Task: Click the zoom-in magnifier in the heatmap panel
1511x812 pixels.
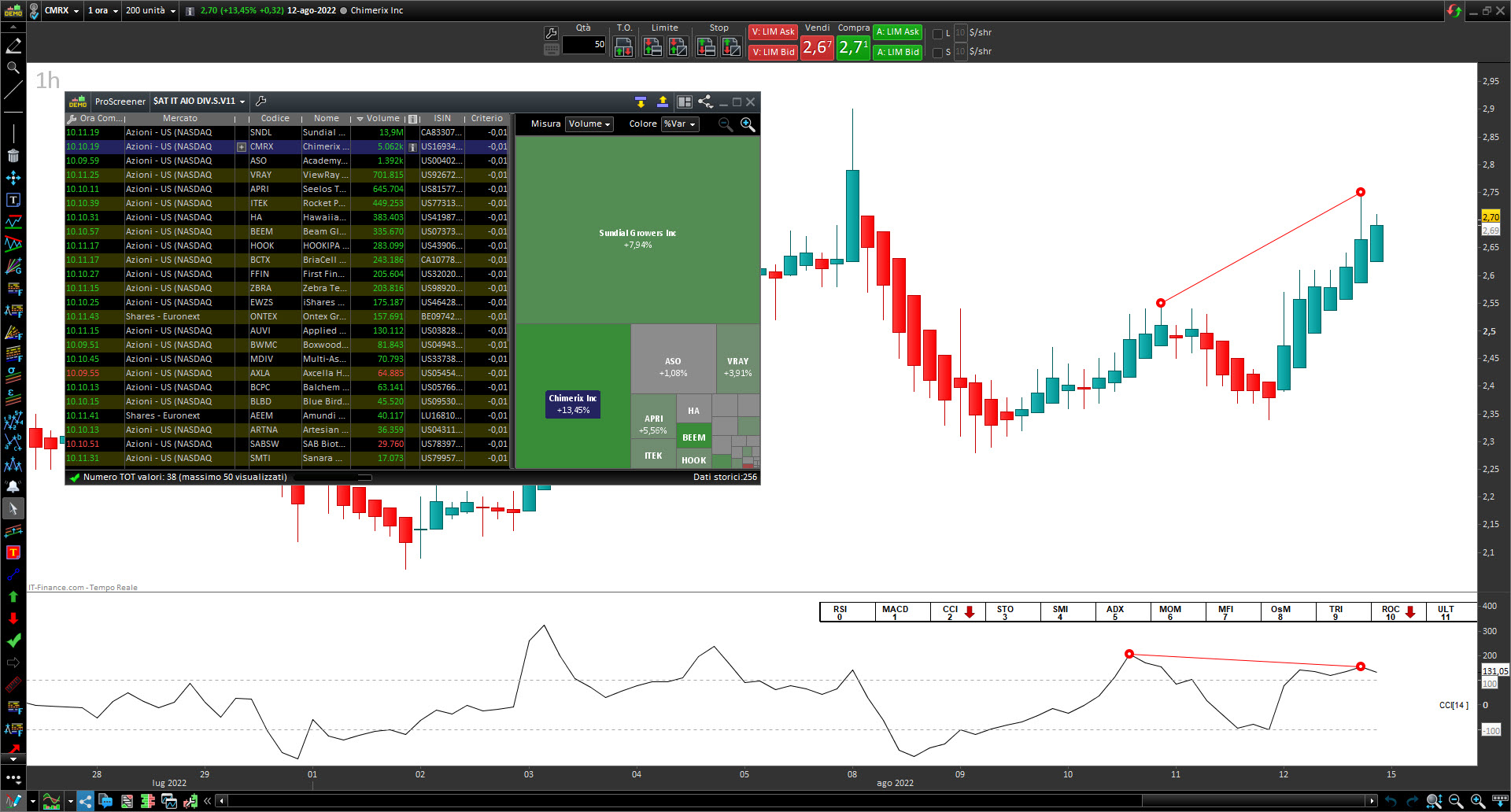Action: [x=748, y=124]
